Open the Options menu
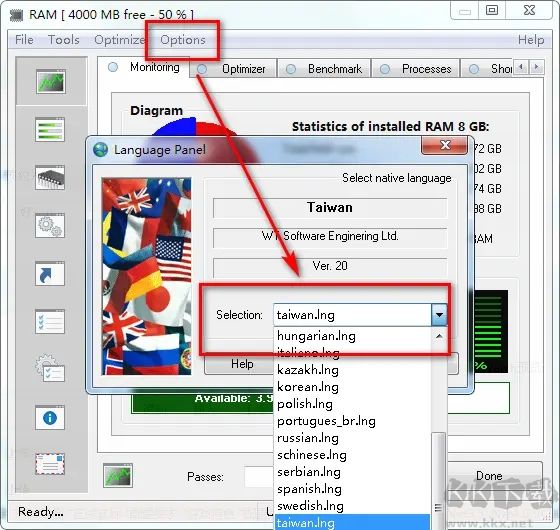 [182, 40]
